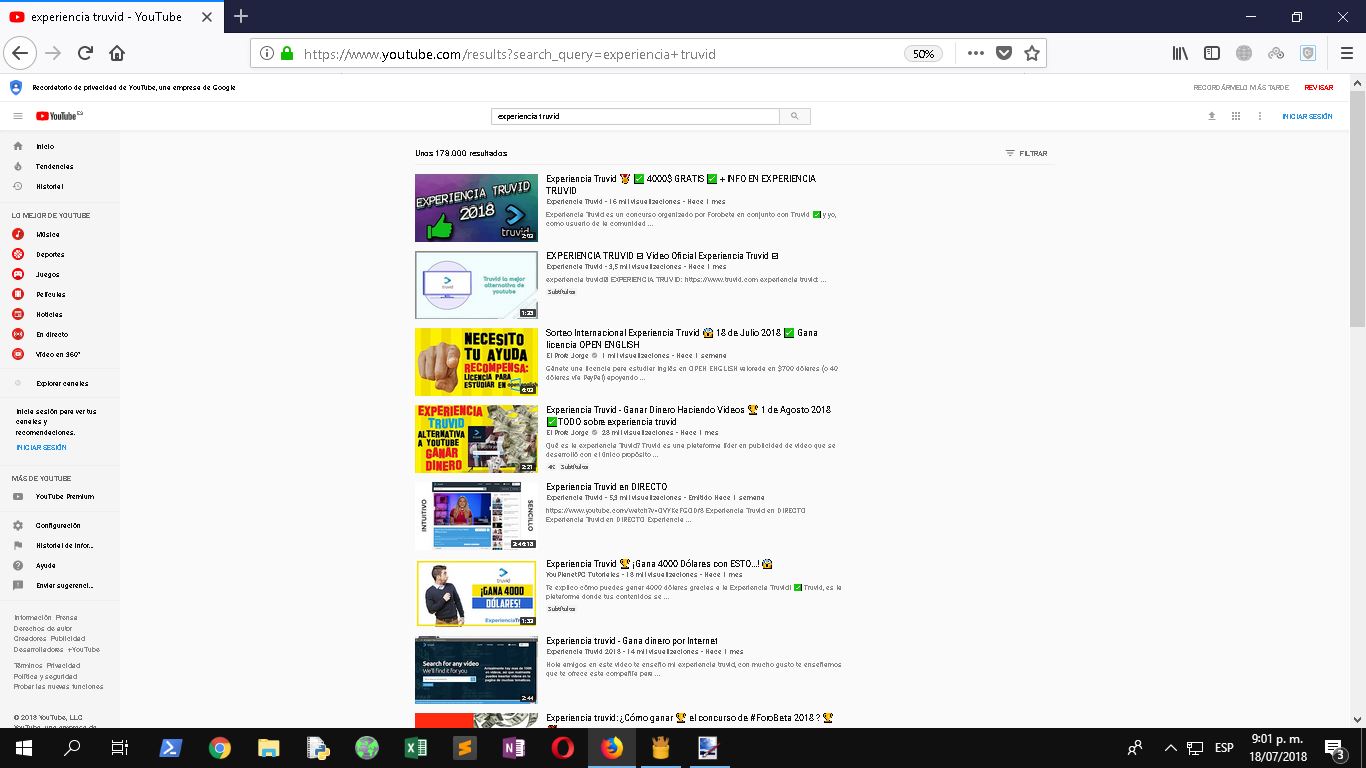Launch Opera from the taskbar

[563, 748]
